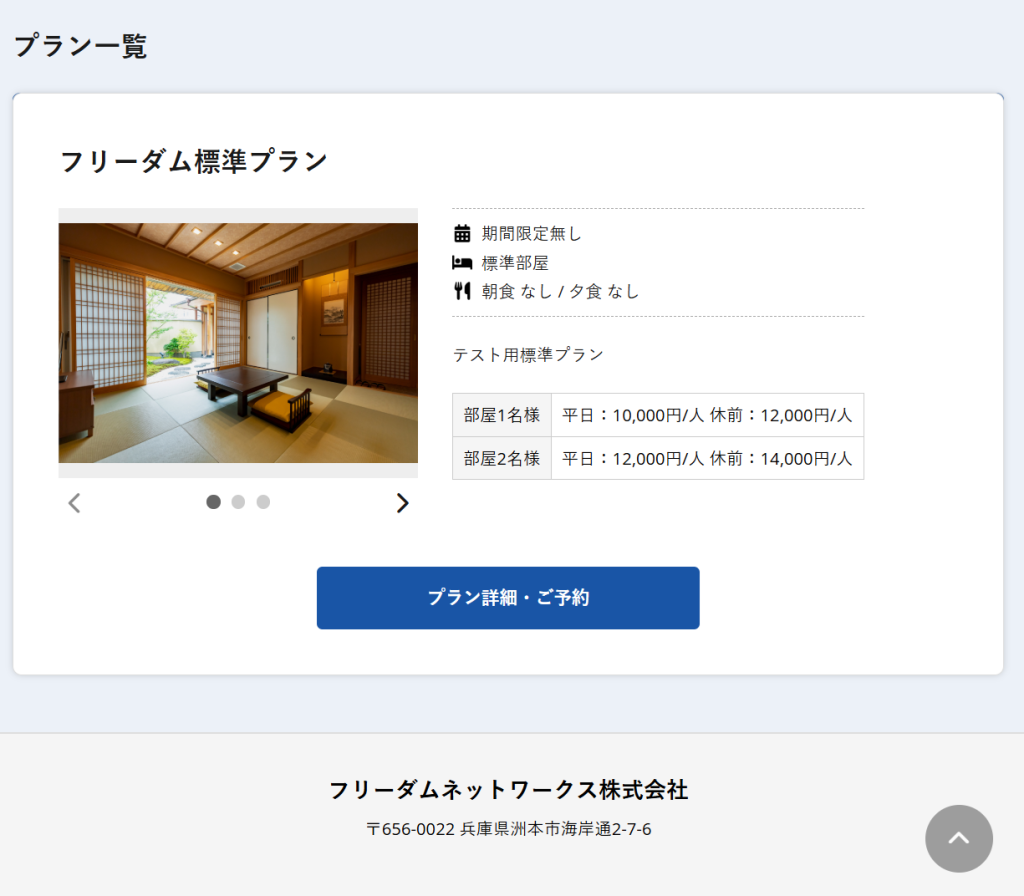The width and height of the screenshot is (1024, 896).
Task: Click the フリーダムネットワークス株式会社 company name
Action: click(x=508, y=790)
